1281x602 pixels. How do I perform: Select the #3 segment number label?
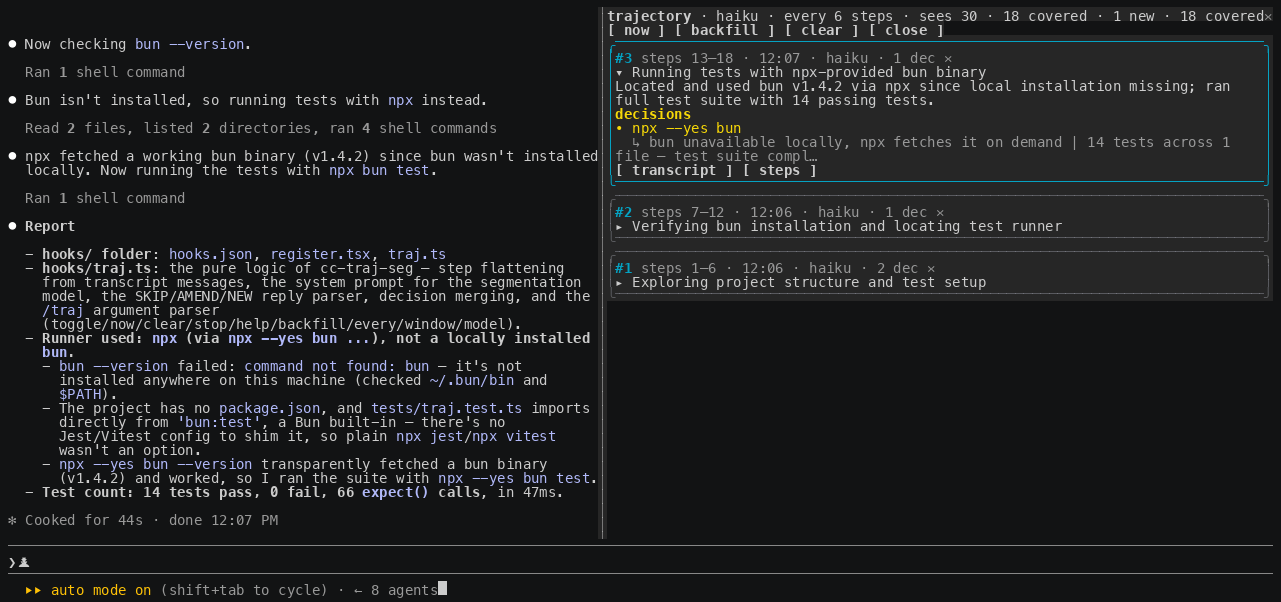(x=624, y=58)
